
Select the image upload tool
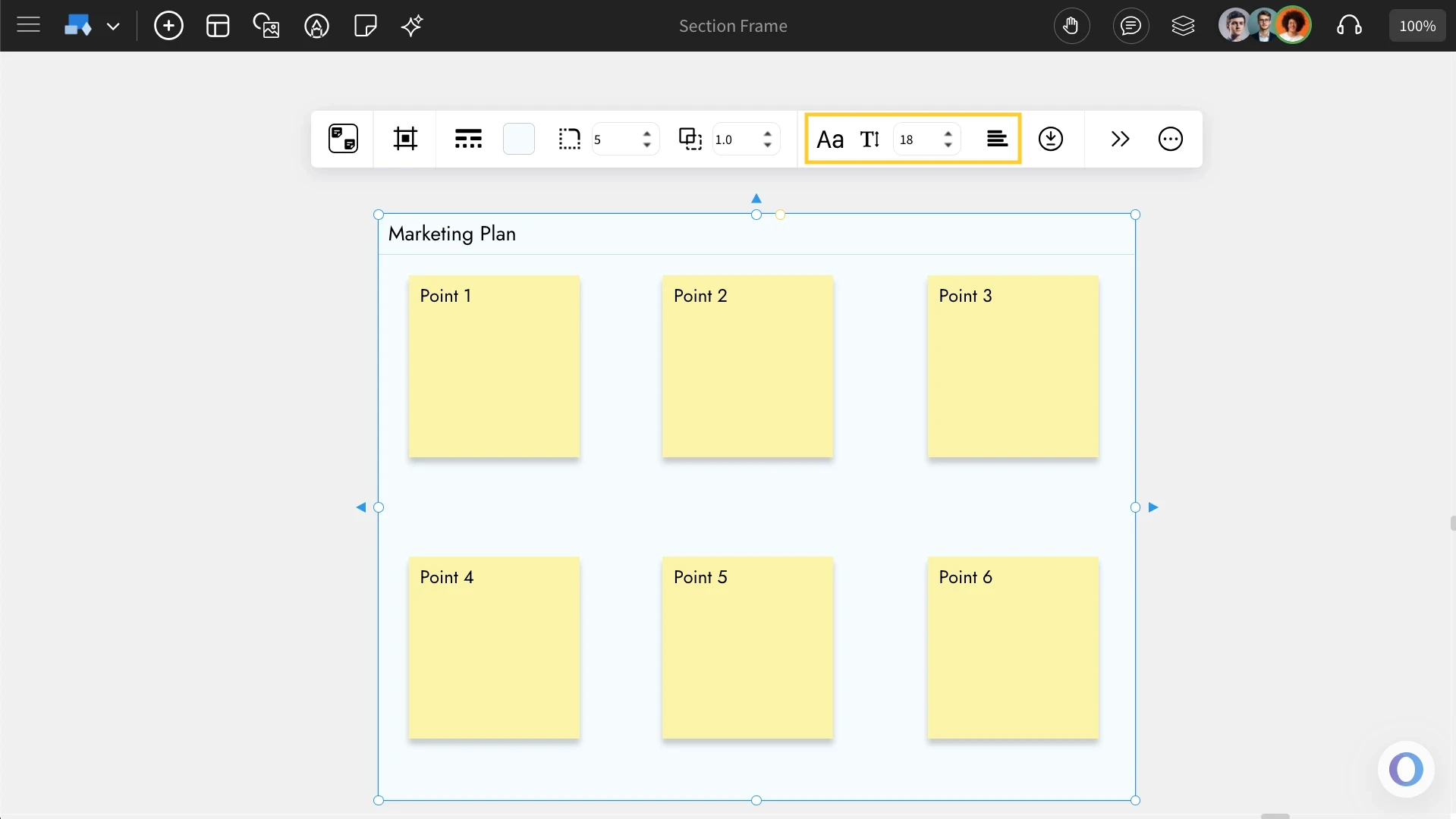tap(267, 25)
